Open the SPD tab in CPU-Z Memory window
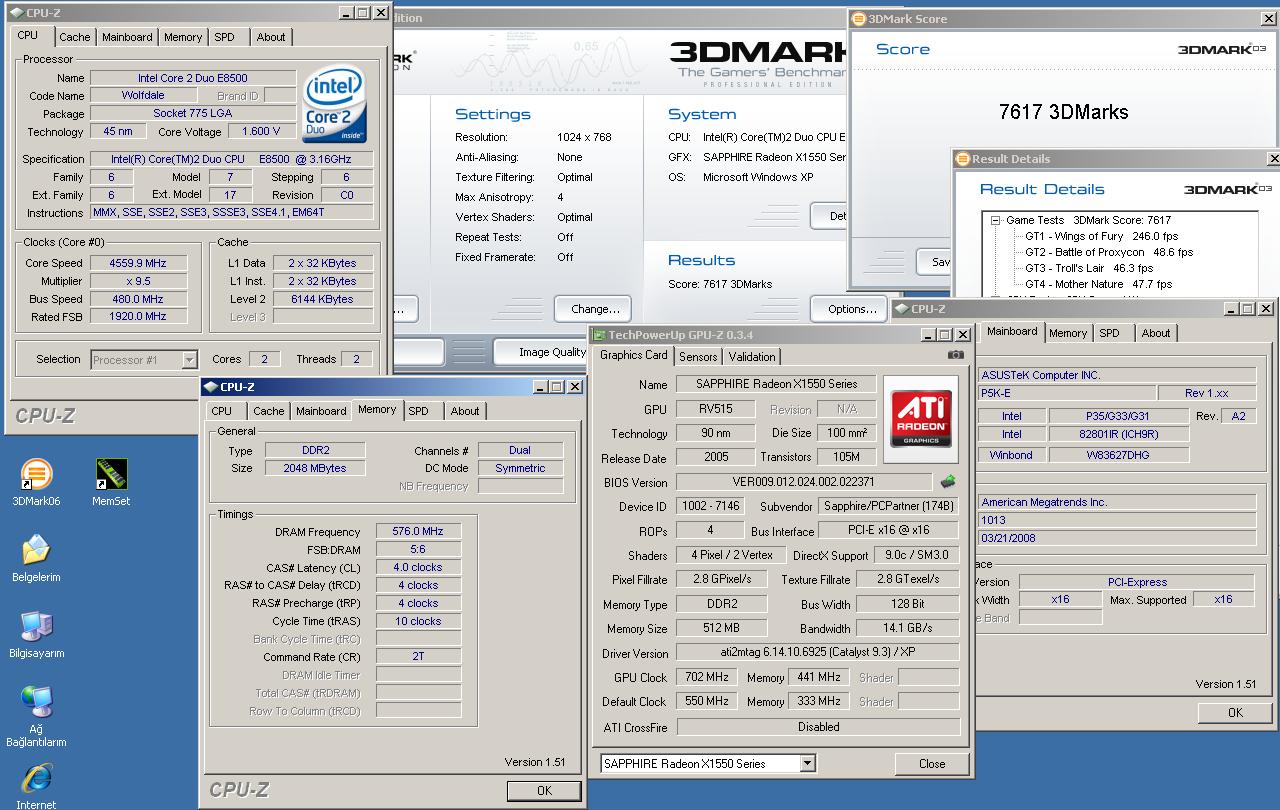This screenshot has height=810, width=1280. click(418, 411)
